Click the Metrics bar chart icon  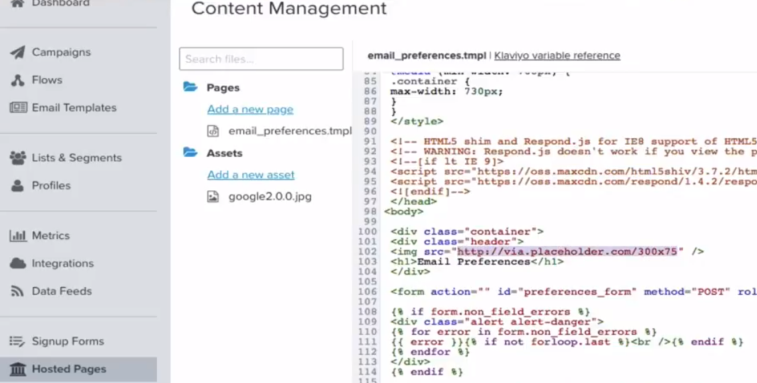[18, 236]
